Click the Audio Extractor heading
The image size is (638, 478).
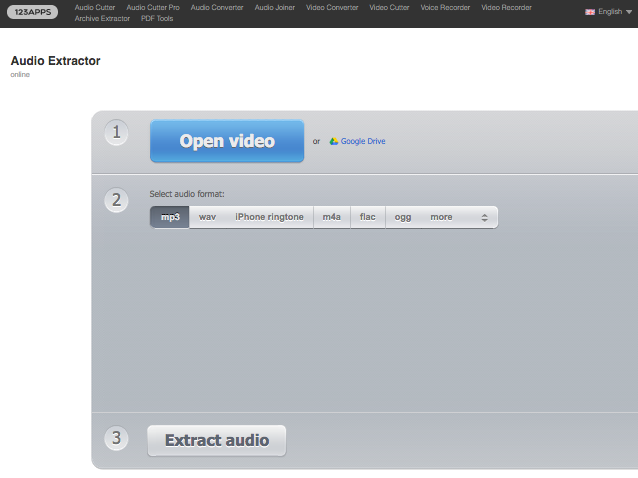pyautogui.click(x=55, y=61)
